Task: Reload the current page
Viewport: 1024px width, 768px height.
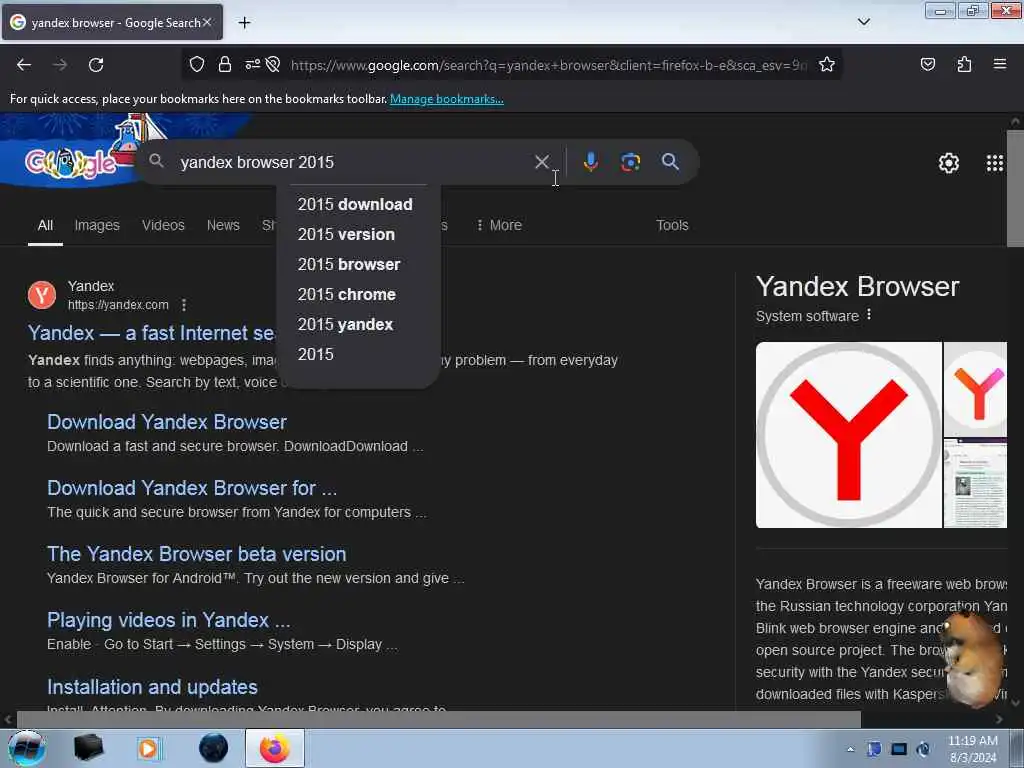Action: [x=96, y=65]
